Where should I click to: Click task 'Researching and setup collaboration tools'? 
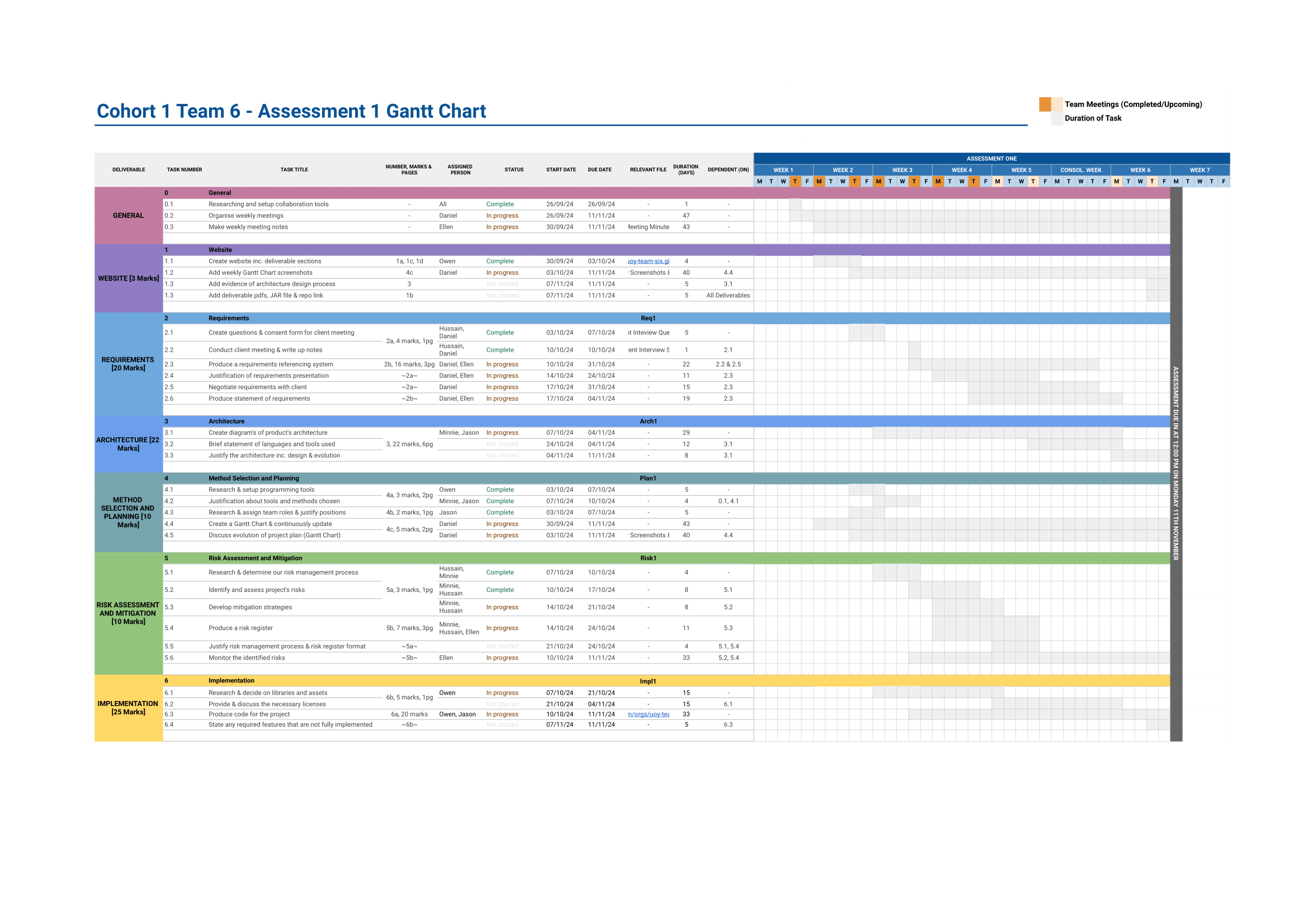tap(268, 205)
